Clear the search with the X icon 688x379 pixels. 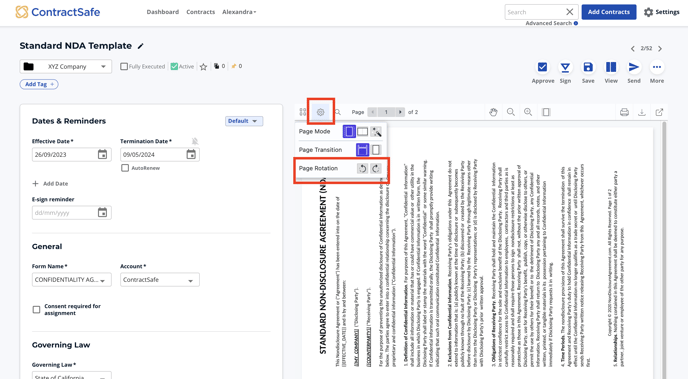pyautogui.click(x=570, y=12)
